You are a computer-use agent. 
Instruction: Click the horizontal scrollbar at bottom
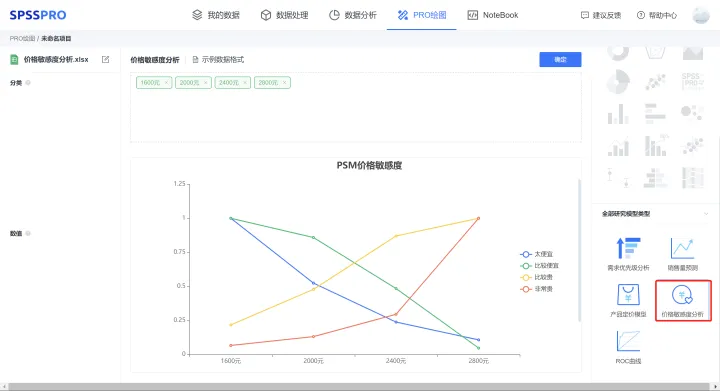pos(360,387)
